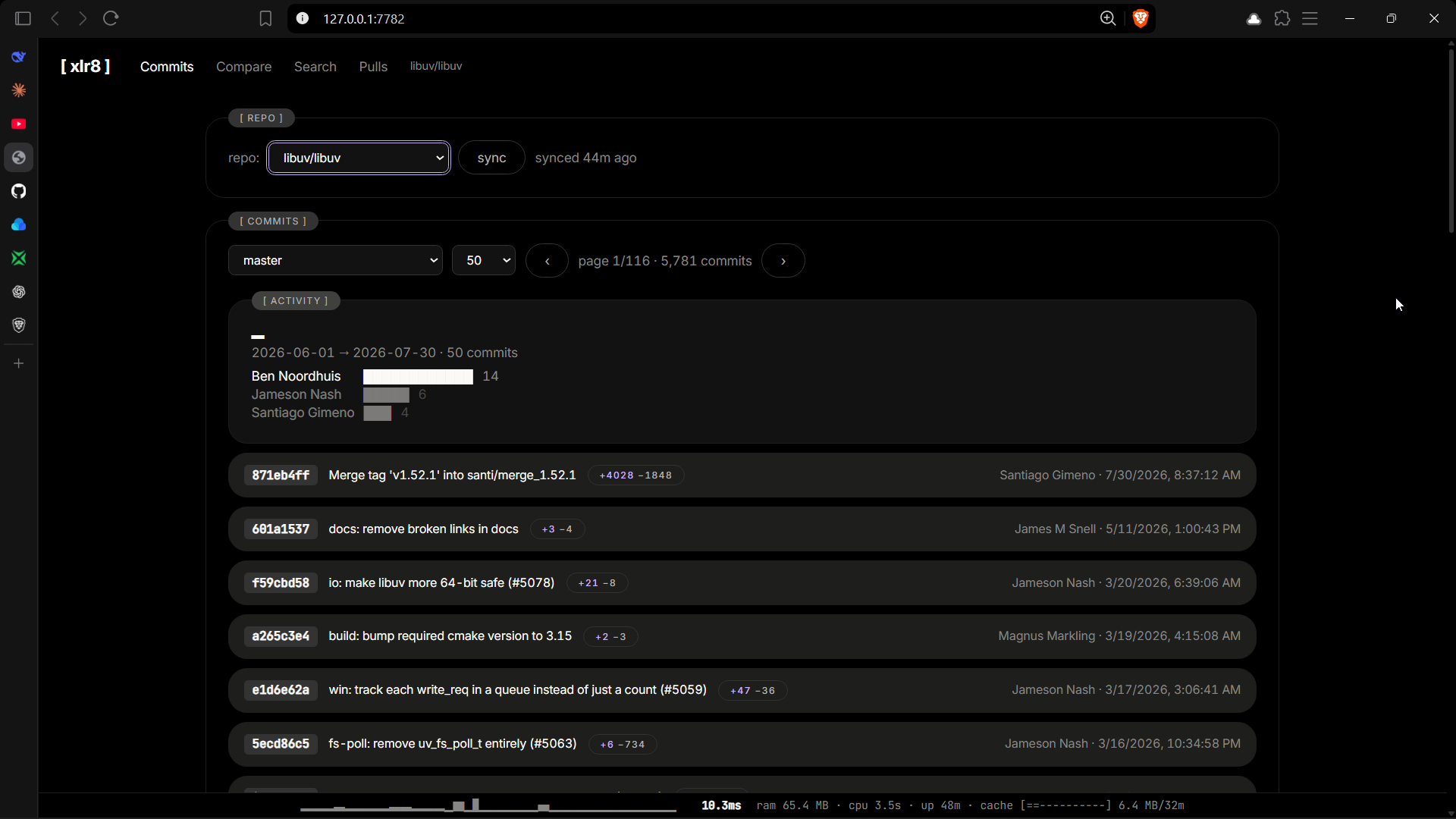This screenshot has width=1456, height=819.
Task: Click 'docs: remove broken links in docs'
Action: tap(423, 529)
